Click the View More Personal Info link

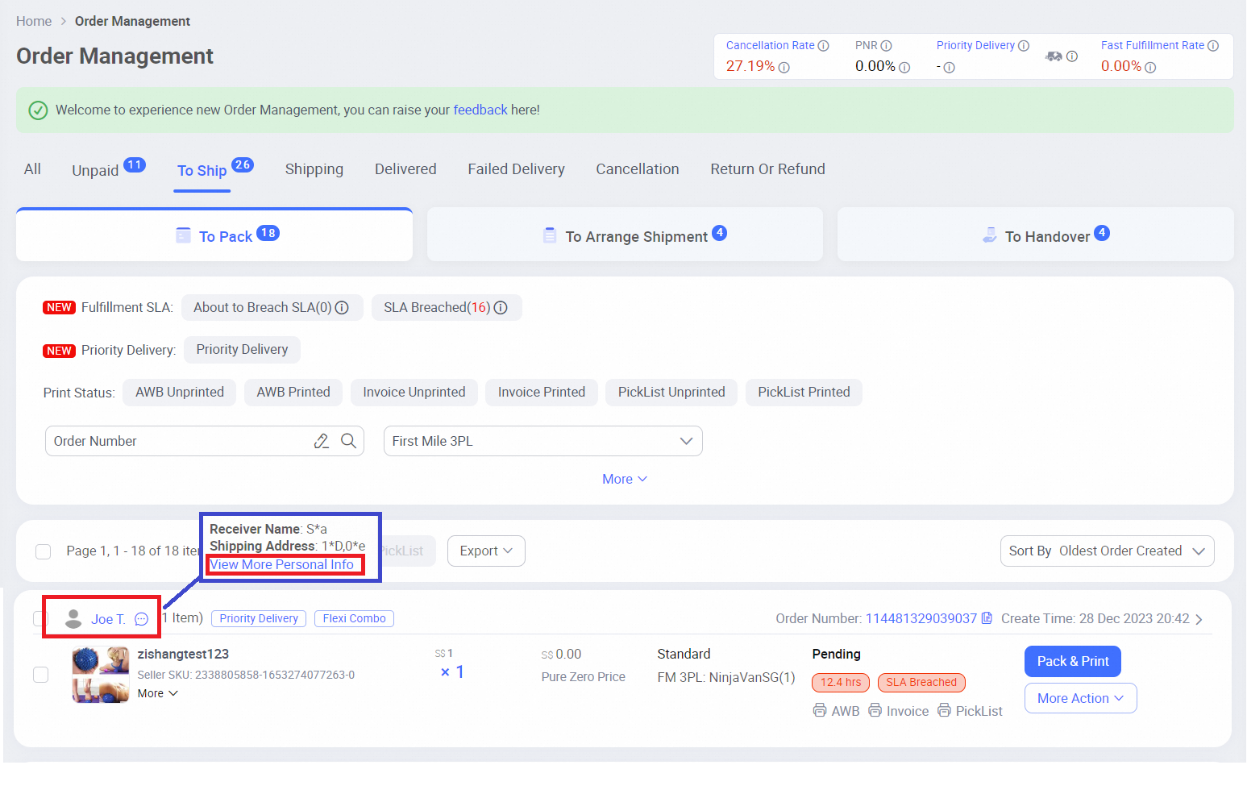(x=283, y=565)
